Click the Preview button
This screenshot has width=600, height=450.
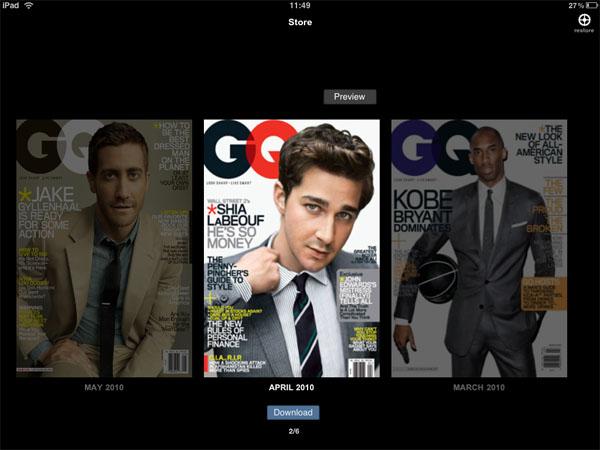350,97
